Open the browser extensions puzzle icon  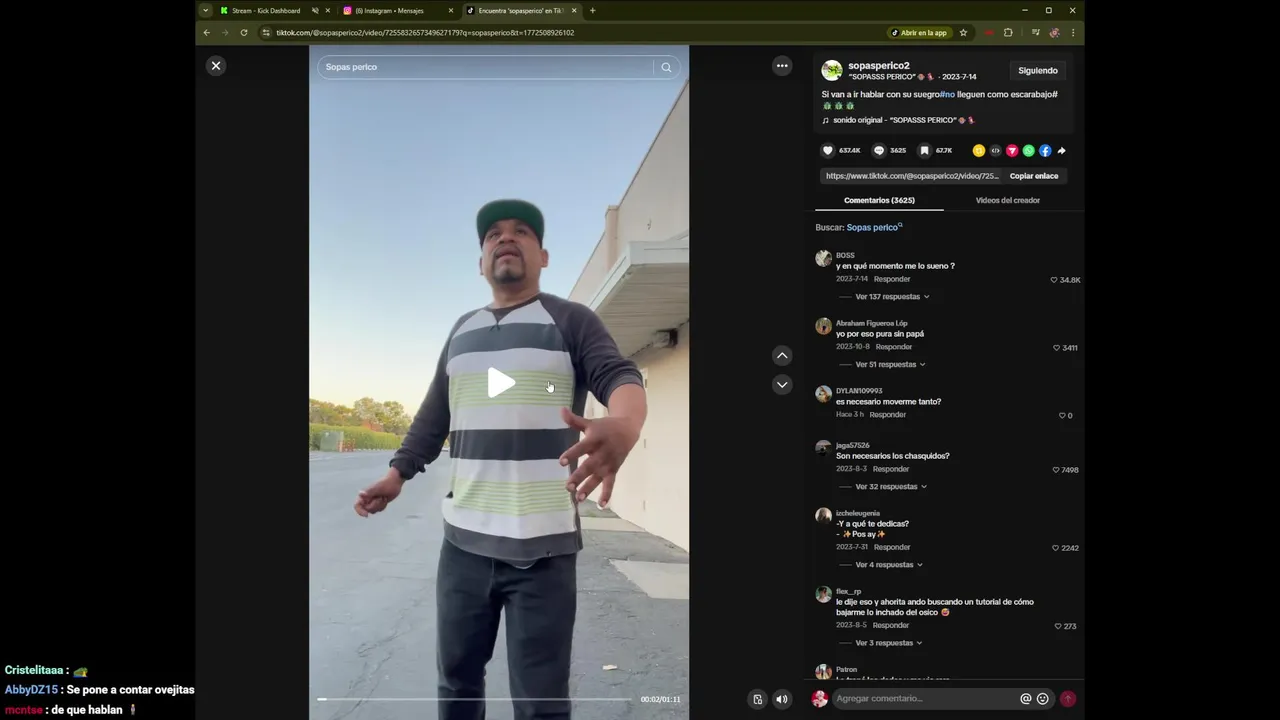coord(1008,33)
